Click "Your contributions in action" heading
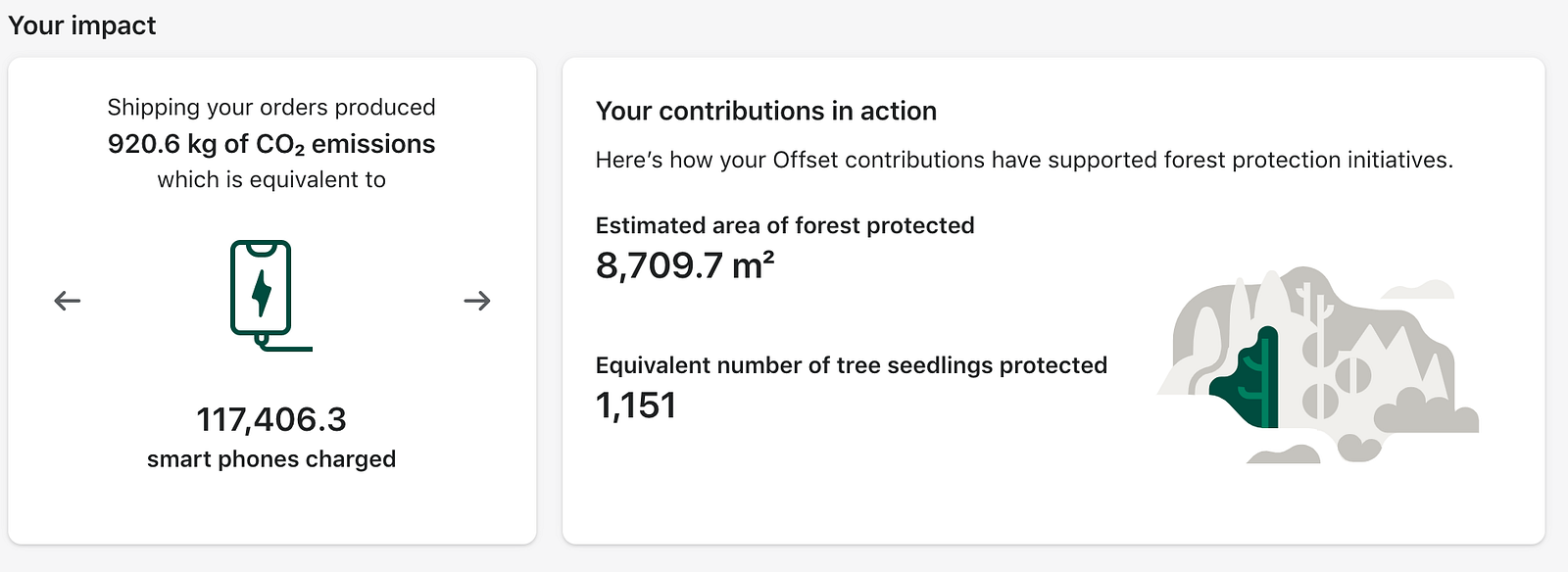1568x572 pixels. tap(766, 112)
